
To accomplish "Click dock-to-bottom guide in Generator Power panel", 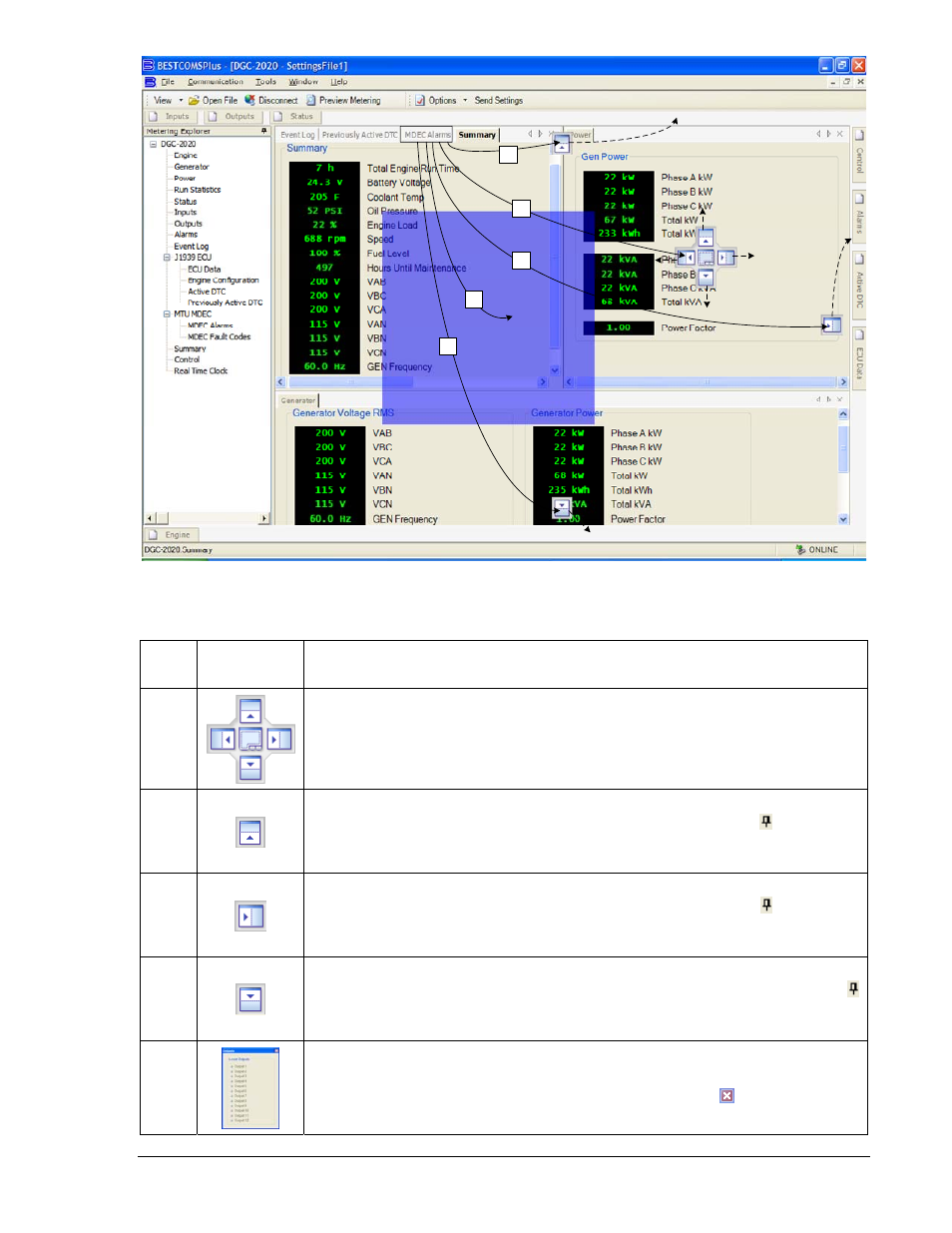I will 562,507.
